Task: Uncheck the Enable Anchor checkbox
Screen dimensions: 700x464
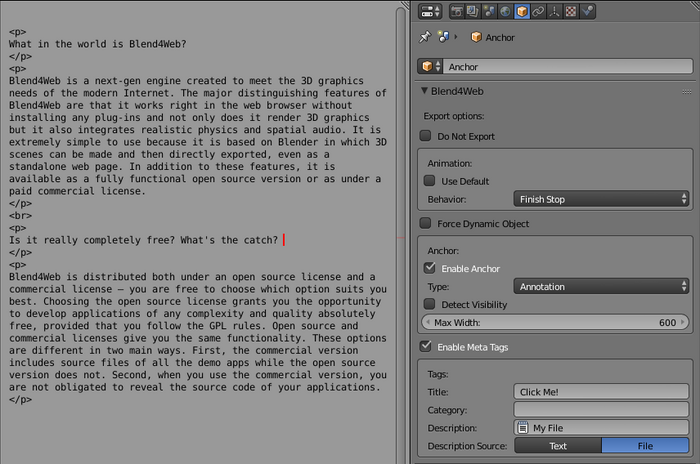Action: [x=429, y=268]
